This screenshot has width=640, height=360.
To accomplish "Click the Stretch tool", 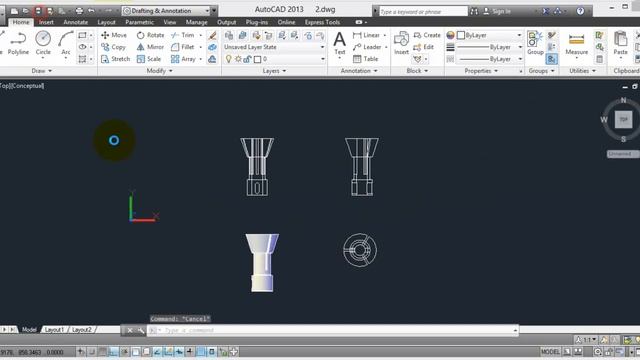I will pos(115,59).
